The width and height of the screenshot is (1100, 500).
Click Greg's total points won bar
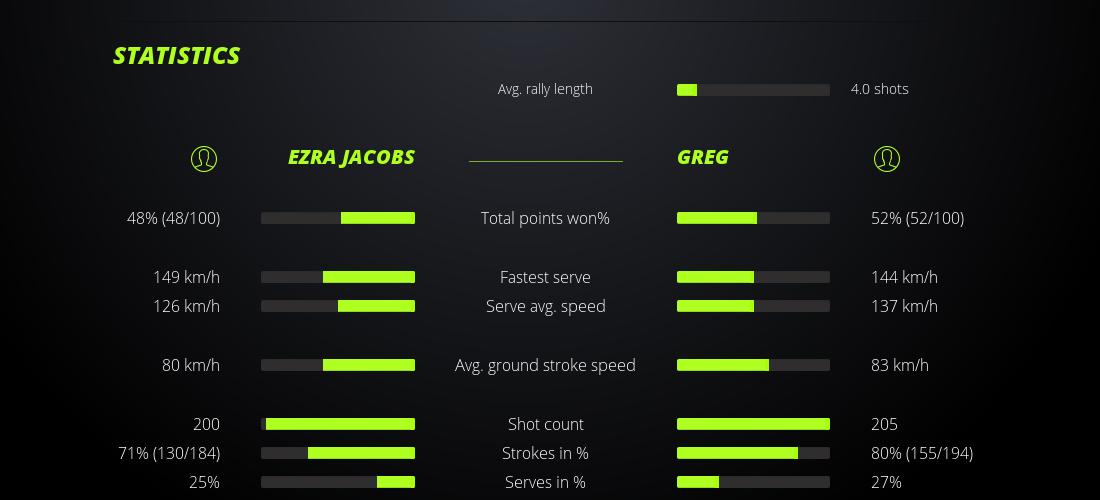(753, 218)
